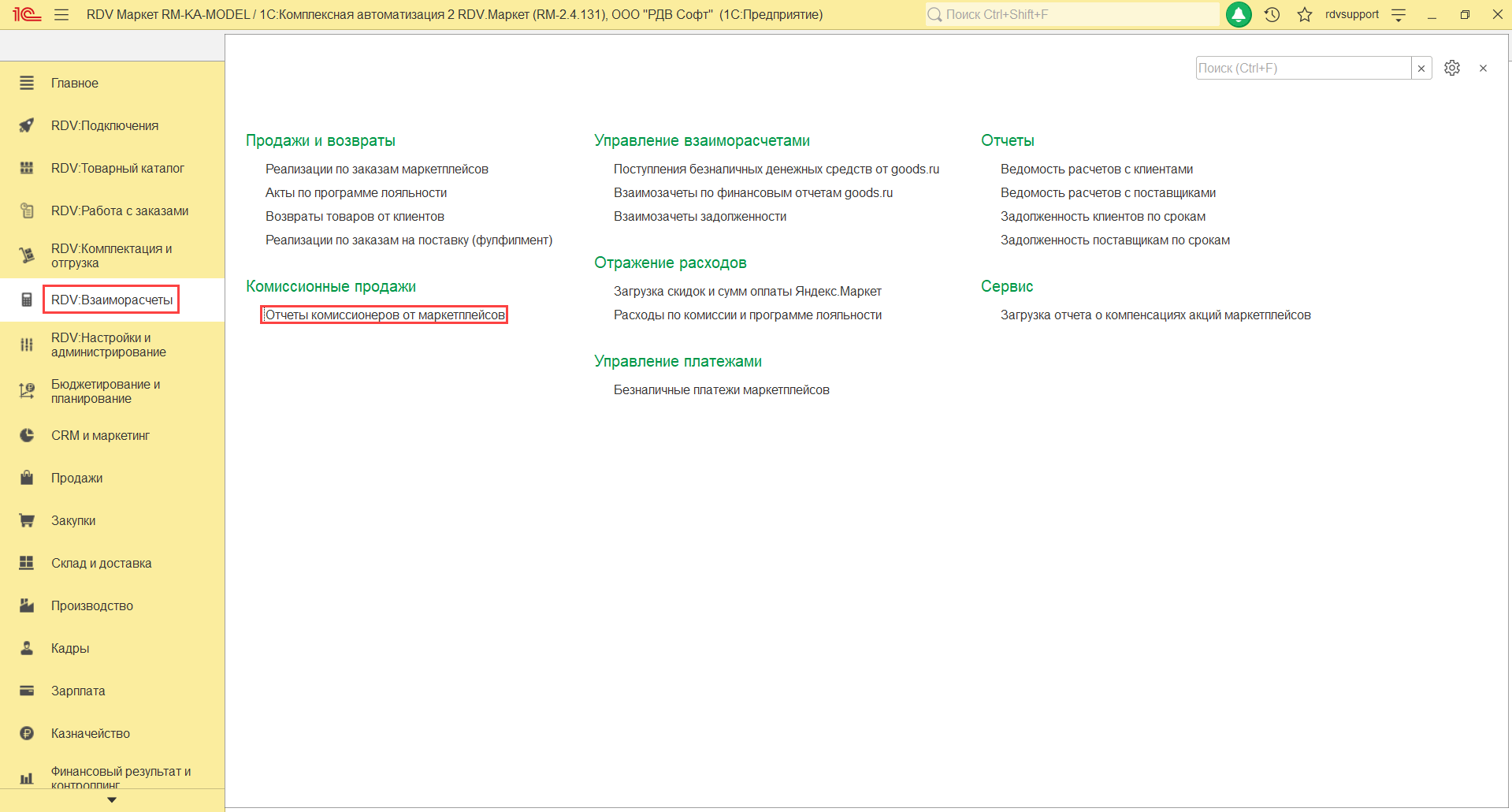Image resolution: width=1512 pixels, height=812 pixels.
Task: Open the Главное section
Action: tap(75, 83)
